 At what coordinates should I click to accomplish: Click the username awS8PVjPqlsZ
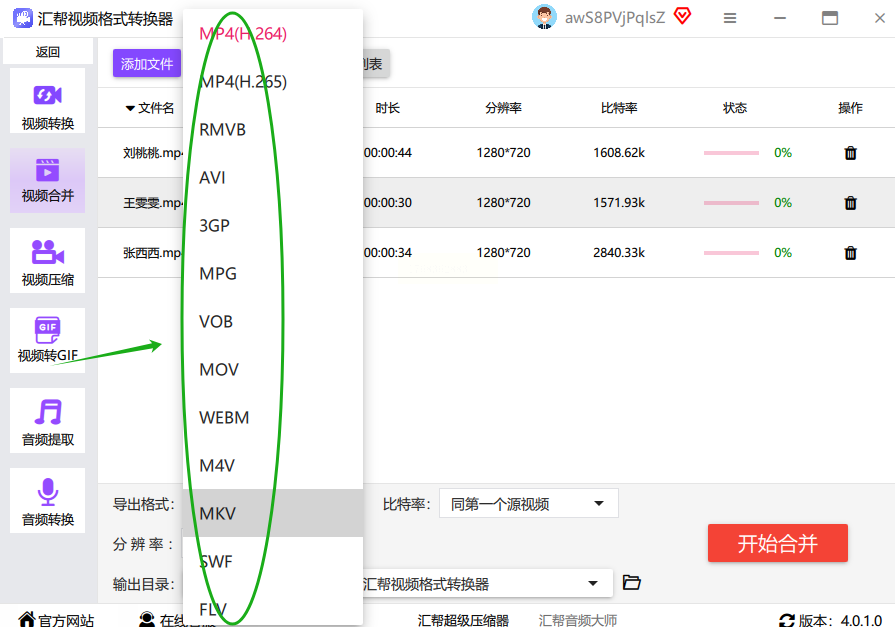(615, 18)
